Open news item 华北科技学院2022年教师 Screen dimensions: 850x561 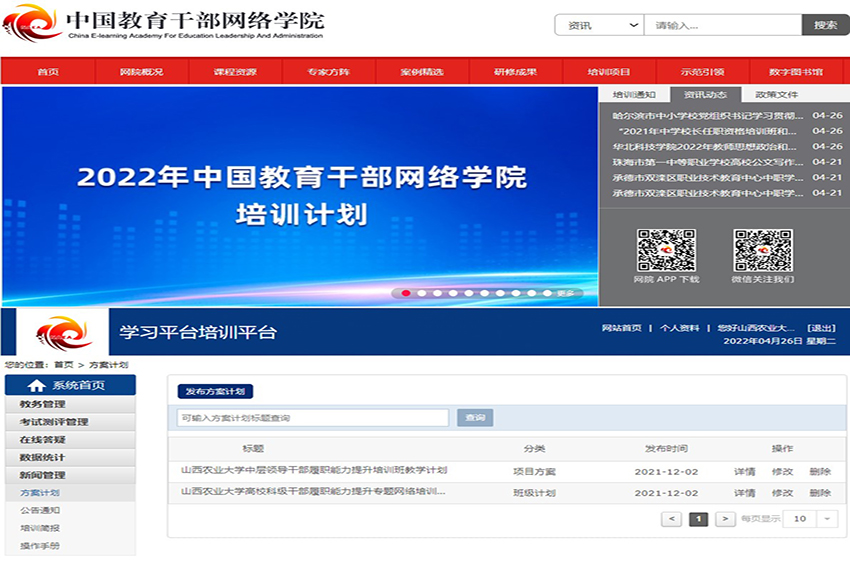(x=705, y=146)
